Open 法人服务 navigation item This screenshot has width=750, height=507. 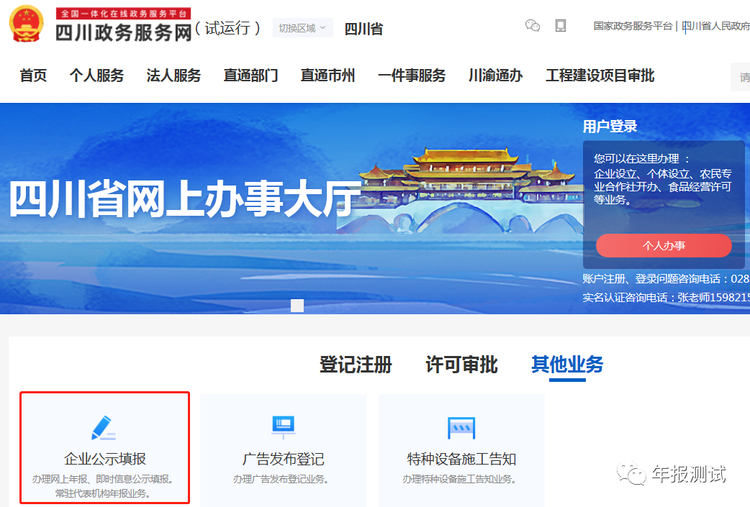coord(174,75)
